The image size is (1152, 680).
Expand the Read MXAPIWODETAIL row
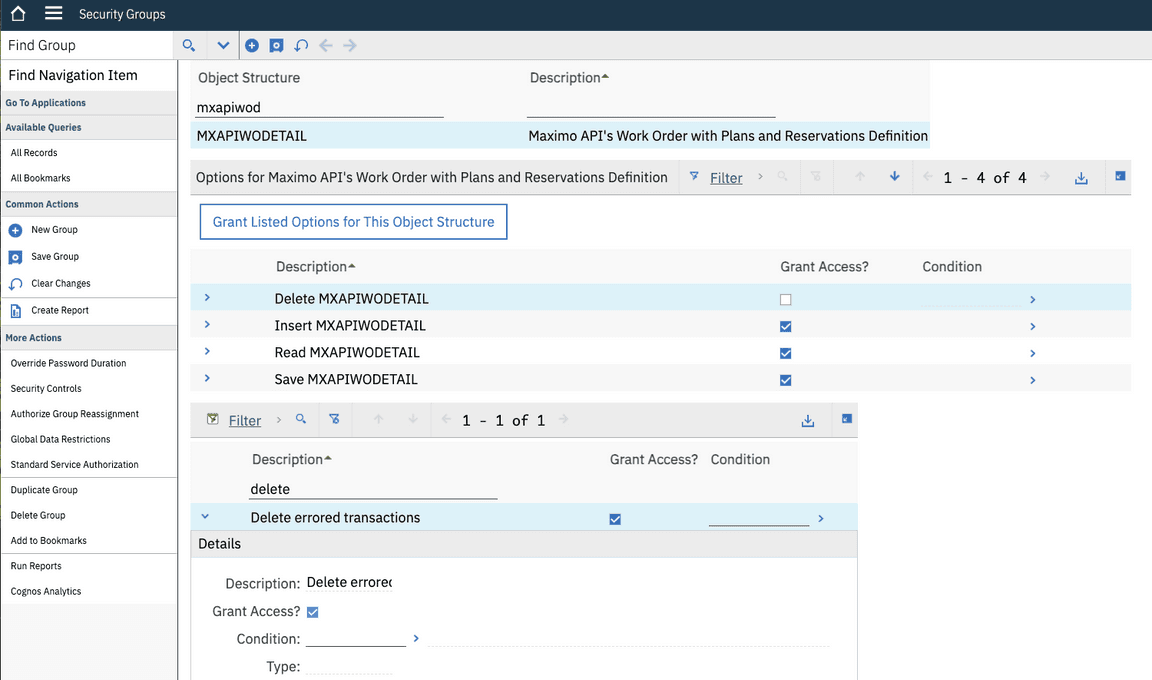tap(207, 352)
